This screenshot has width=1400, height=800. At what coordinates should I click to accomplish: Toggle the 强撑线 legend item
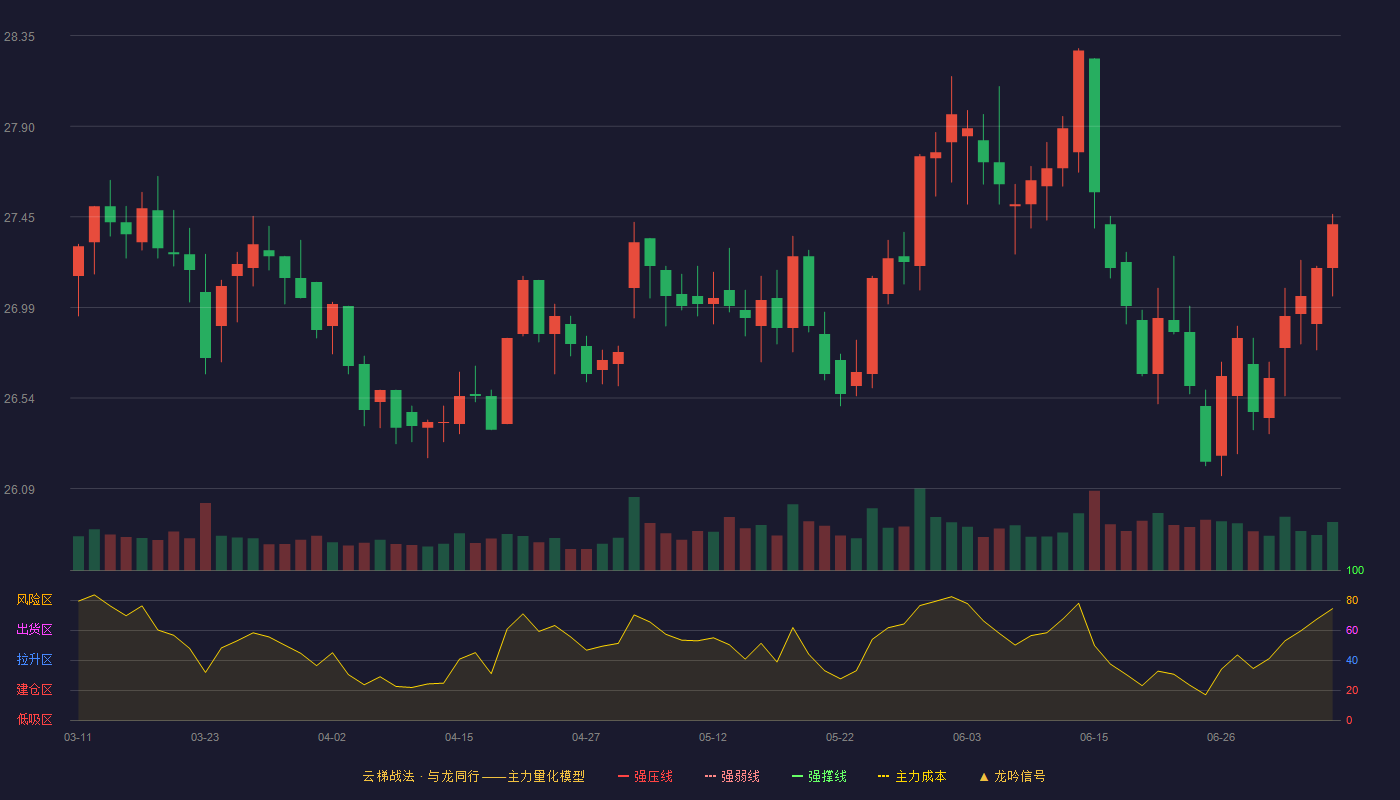tap(820, 776)
